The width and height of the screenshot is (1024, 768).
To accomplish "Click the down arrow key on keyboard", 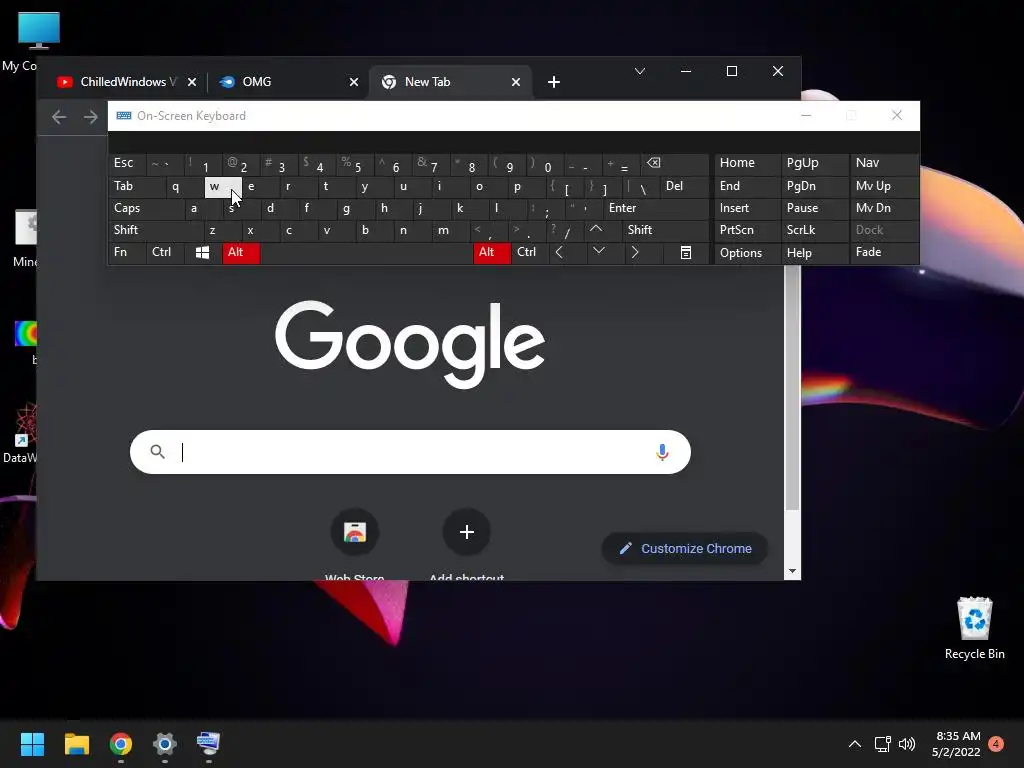I will [x=599, y=252].
